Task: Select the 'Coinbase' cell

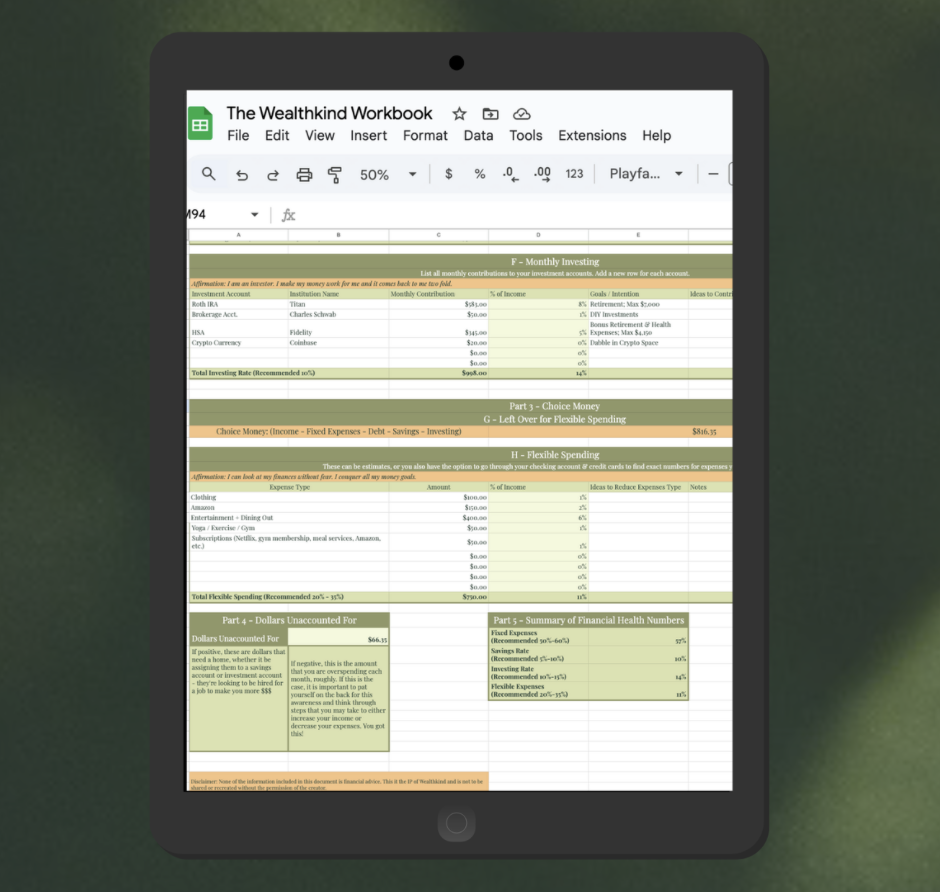Action: point(339,343)
